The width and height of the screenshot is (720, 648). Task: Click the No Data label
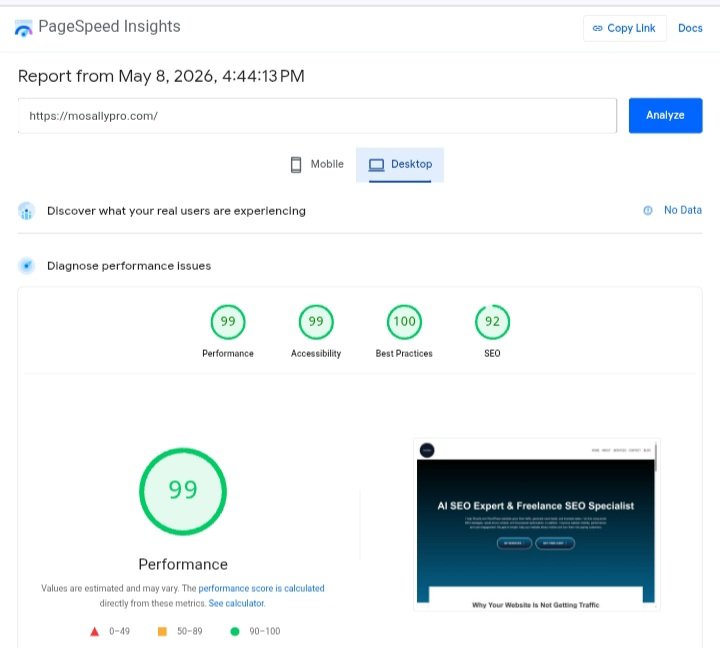(x=683, y=210)
